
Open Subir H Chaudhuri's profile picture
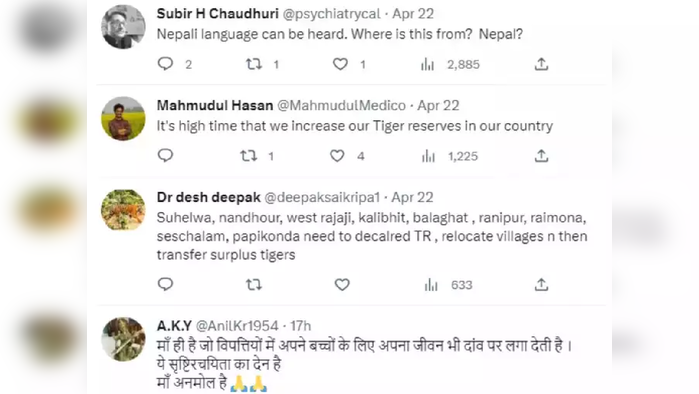tap(123, 27)
